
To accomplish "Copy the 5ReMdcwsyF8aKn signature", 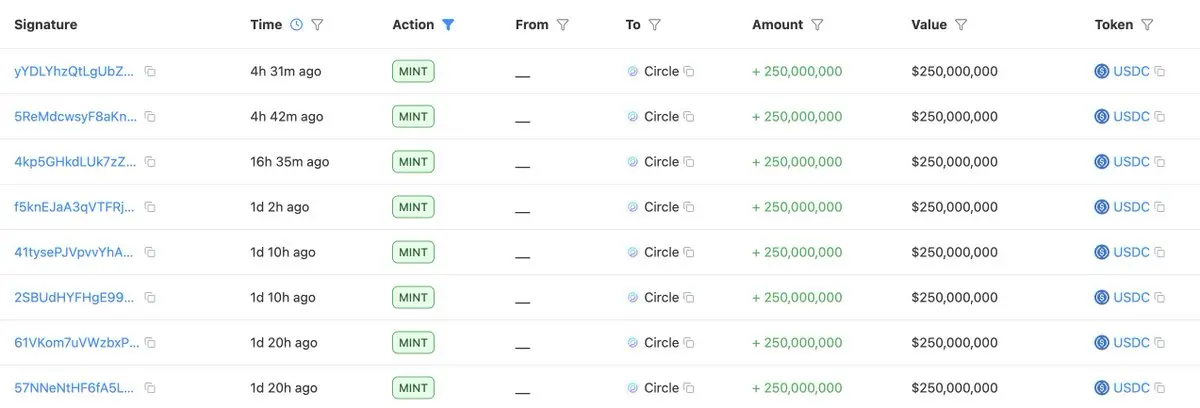I will pos(150,117).
